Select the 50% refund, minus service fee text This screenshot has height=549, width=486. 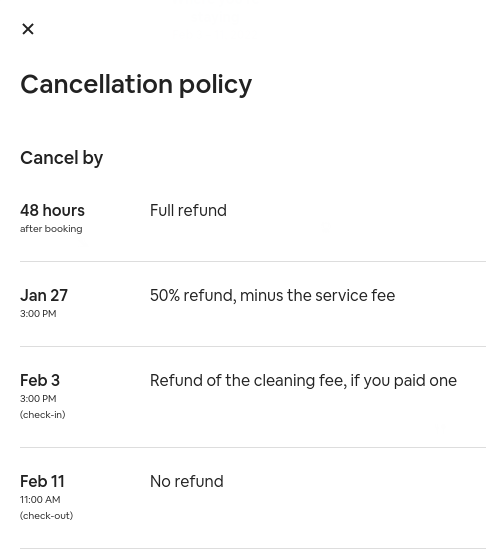[272, 295]
